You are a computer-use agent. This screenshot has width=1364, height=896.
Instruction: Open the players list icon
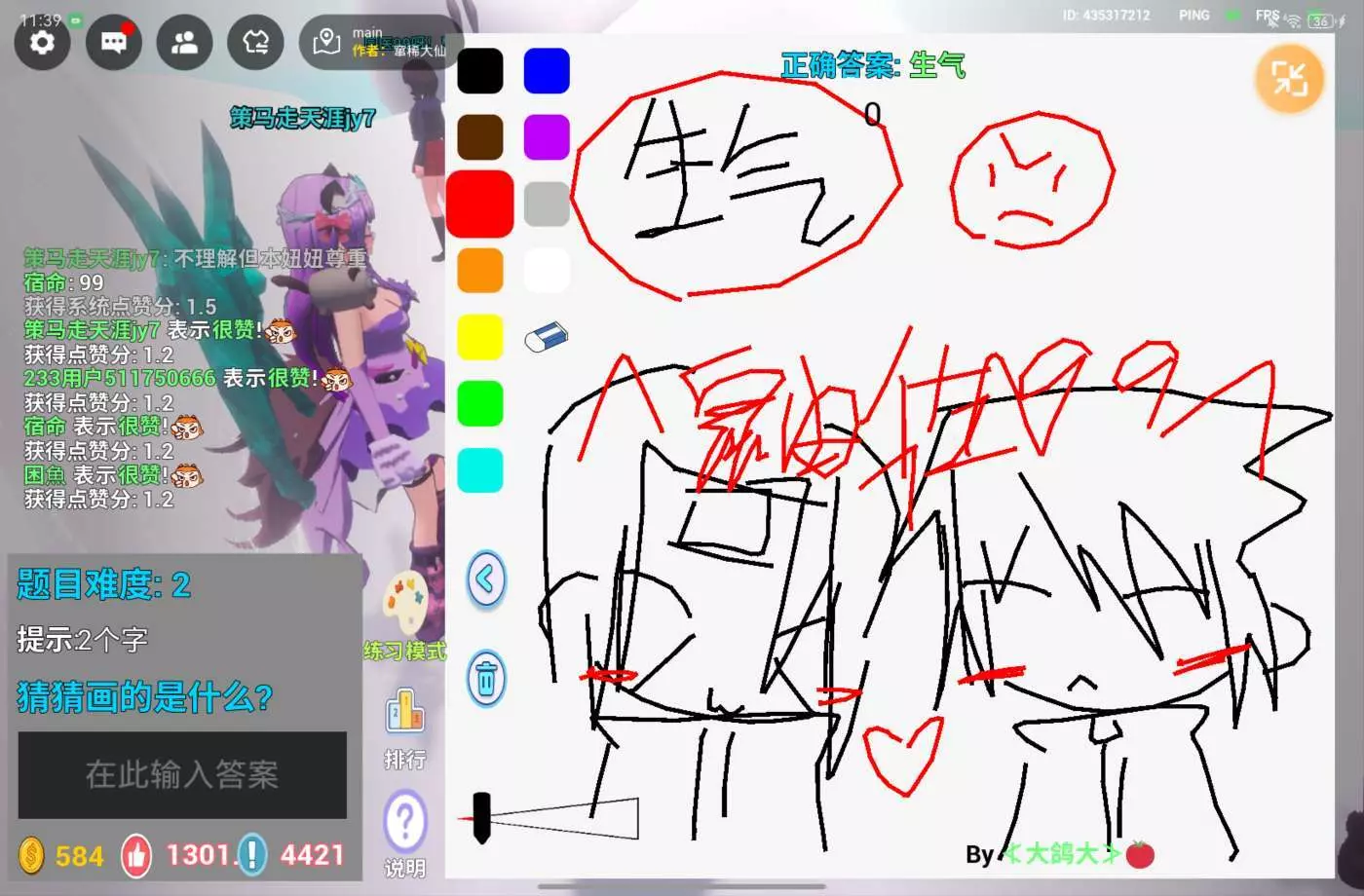[185, 42]
